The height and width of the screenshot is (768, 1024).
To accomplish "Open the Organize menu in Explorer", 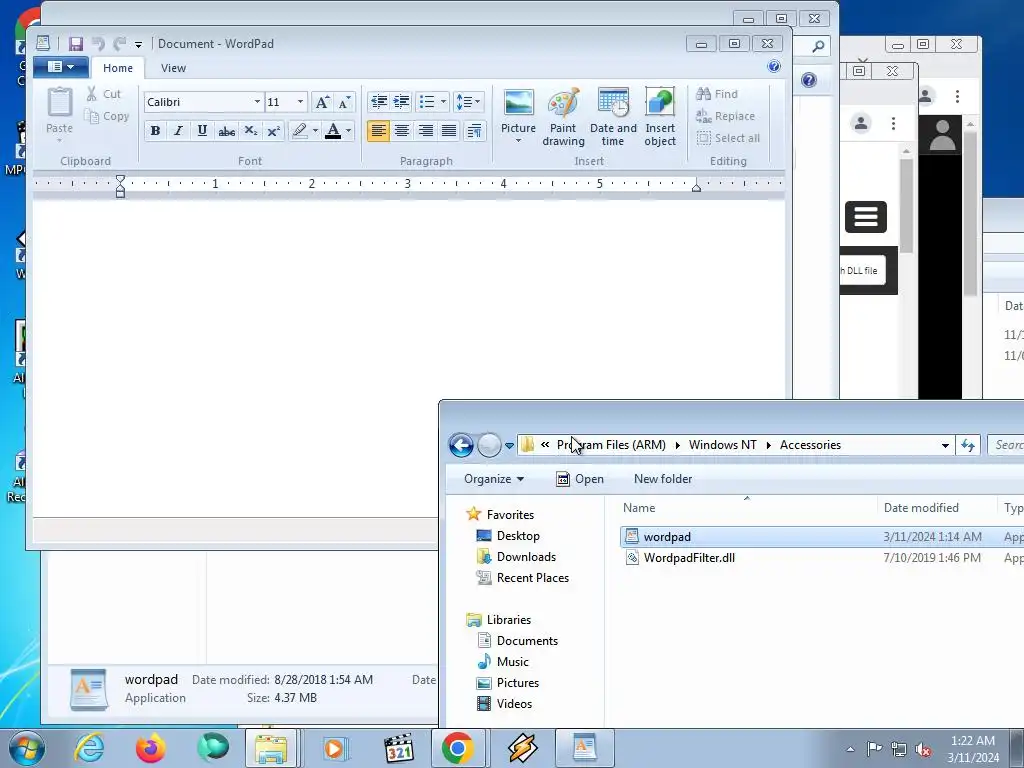I will pyautogui.click(x=494, y=479).
